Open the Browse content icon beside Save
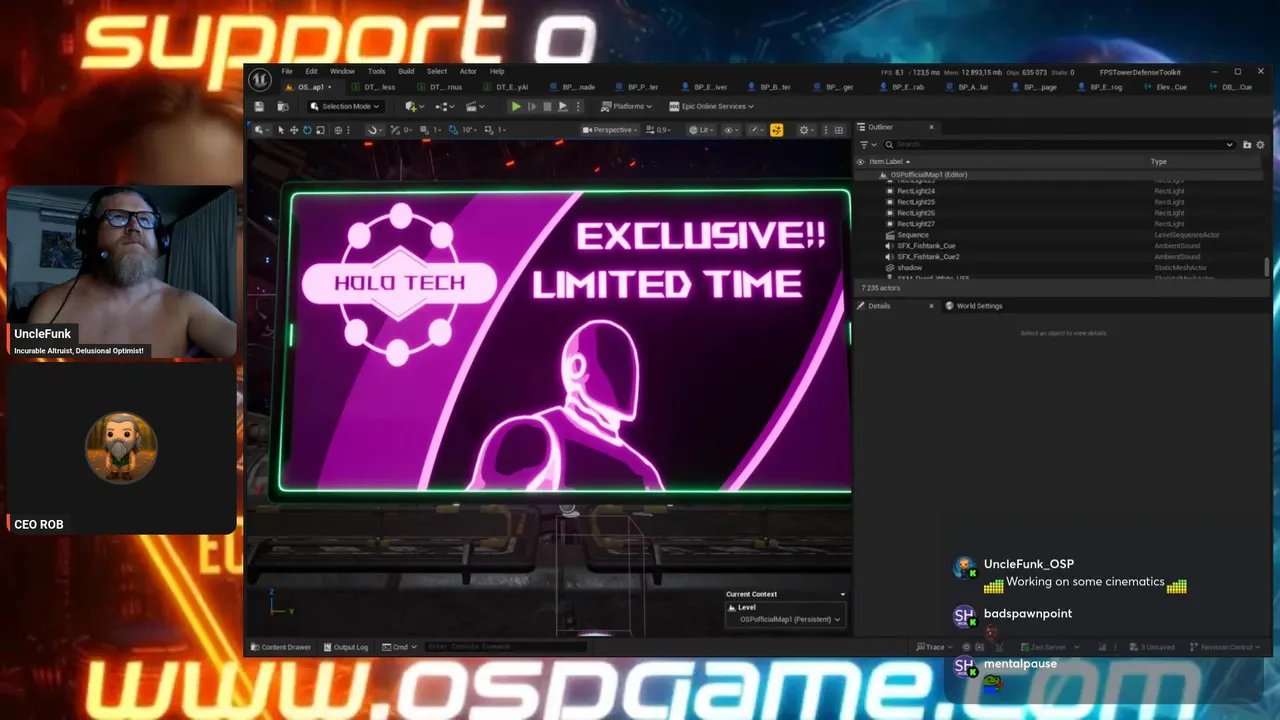 point(283,106)
